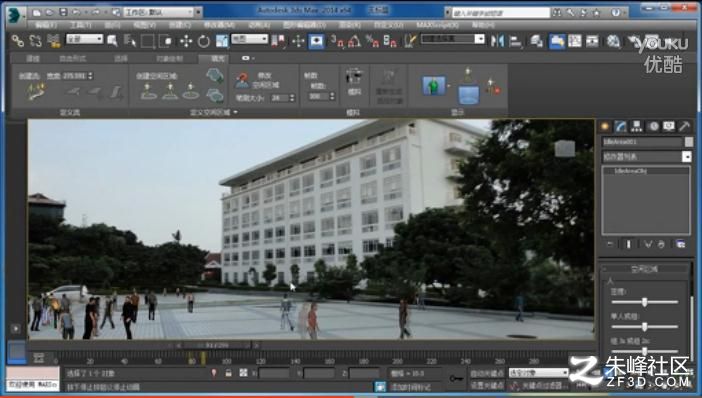Switch to the Populate (填充) ribbon tab

tap(217, 59)
